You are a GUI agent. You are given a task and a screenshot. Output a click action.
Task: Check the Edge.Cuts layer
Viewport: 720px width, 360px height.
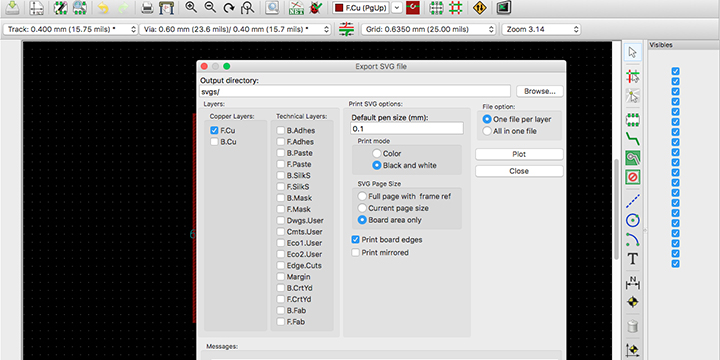(281, 265)
